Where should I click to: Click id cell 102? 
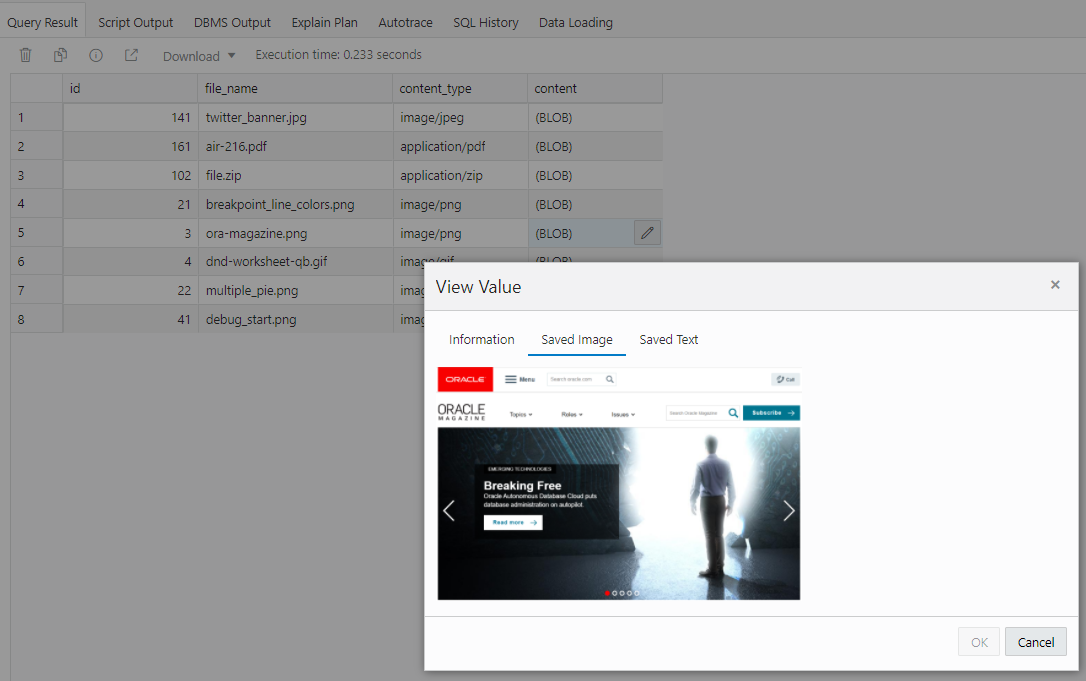pos(130,175)
